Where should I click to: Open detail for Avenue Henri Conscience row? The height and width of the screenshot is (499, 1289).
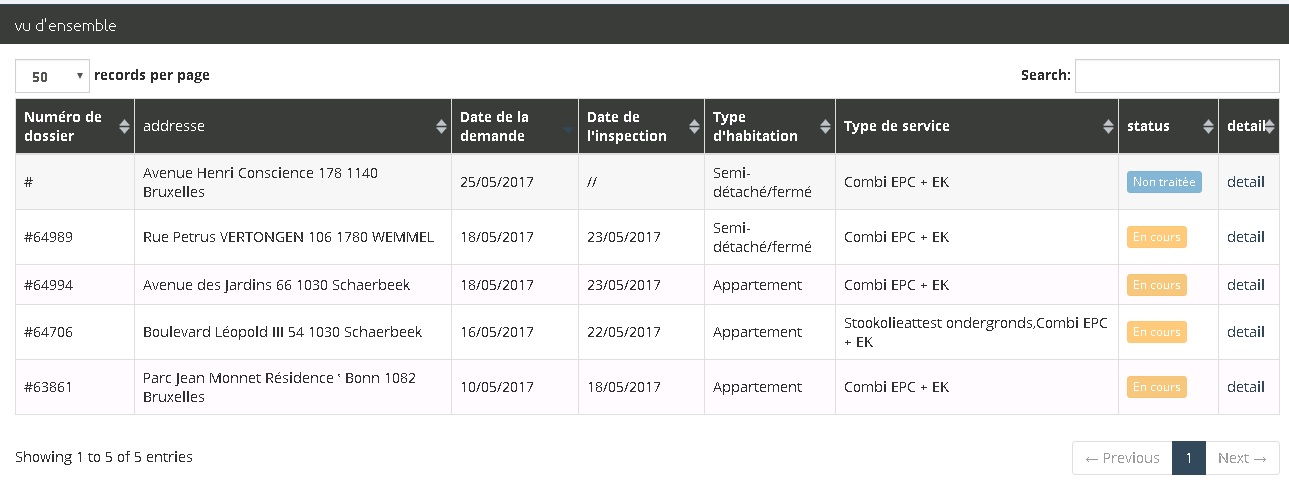click(1245, 182)
